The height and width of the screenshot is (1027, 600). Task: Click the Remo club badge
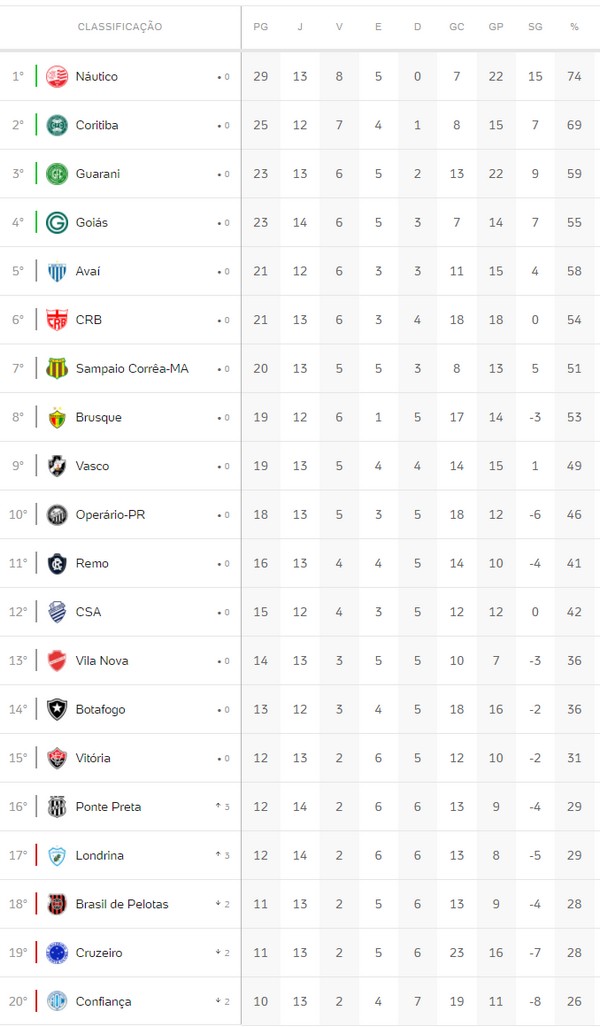point(56,563)
